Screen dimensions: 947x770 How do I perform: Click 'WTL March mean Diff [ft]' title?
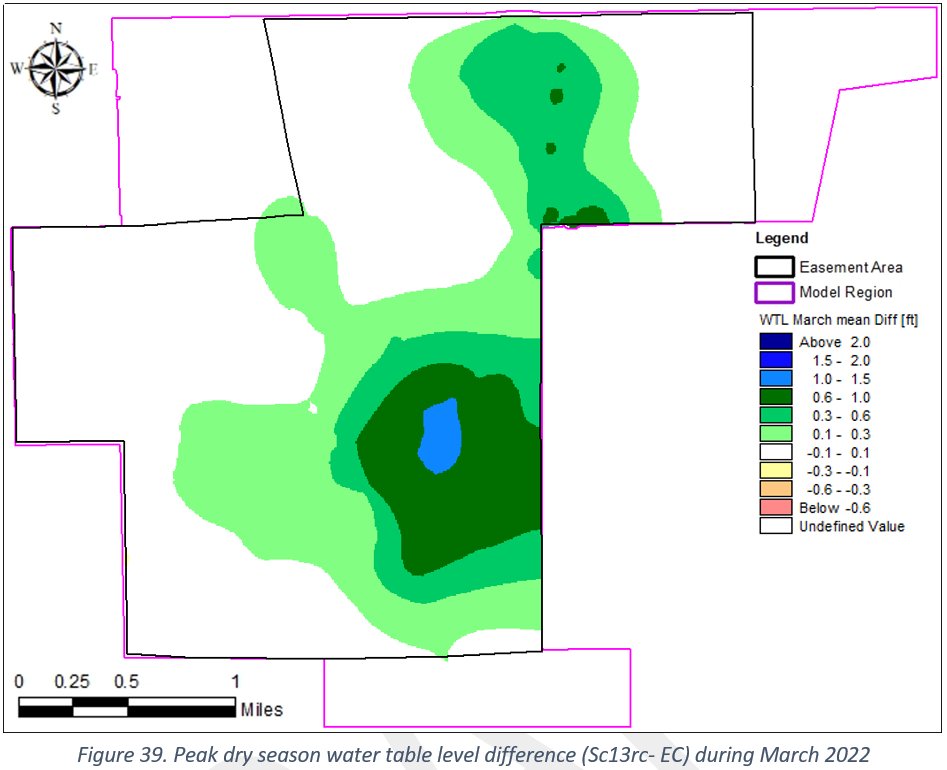[x=838, y=319]
